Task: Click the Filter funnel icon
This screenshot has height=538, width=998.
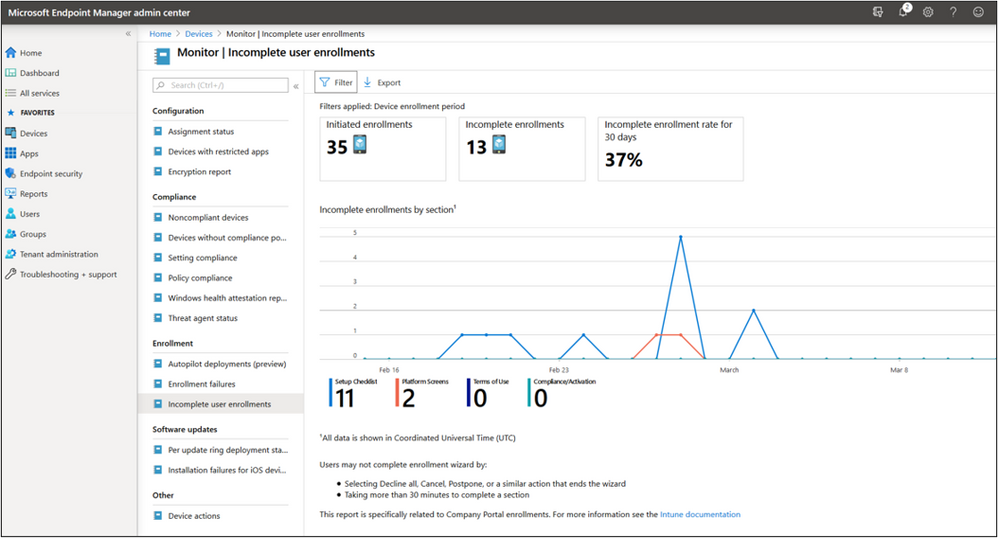Action: (x=325, y=82)
